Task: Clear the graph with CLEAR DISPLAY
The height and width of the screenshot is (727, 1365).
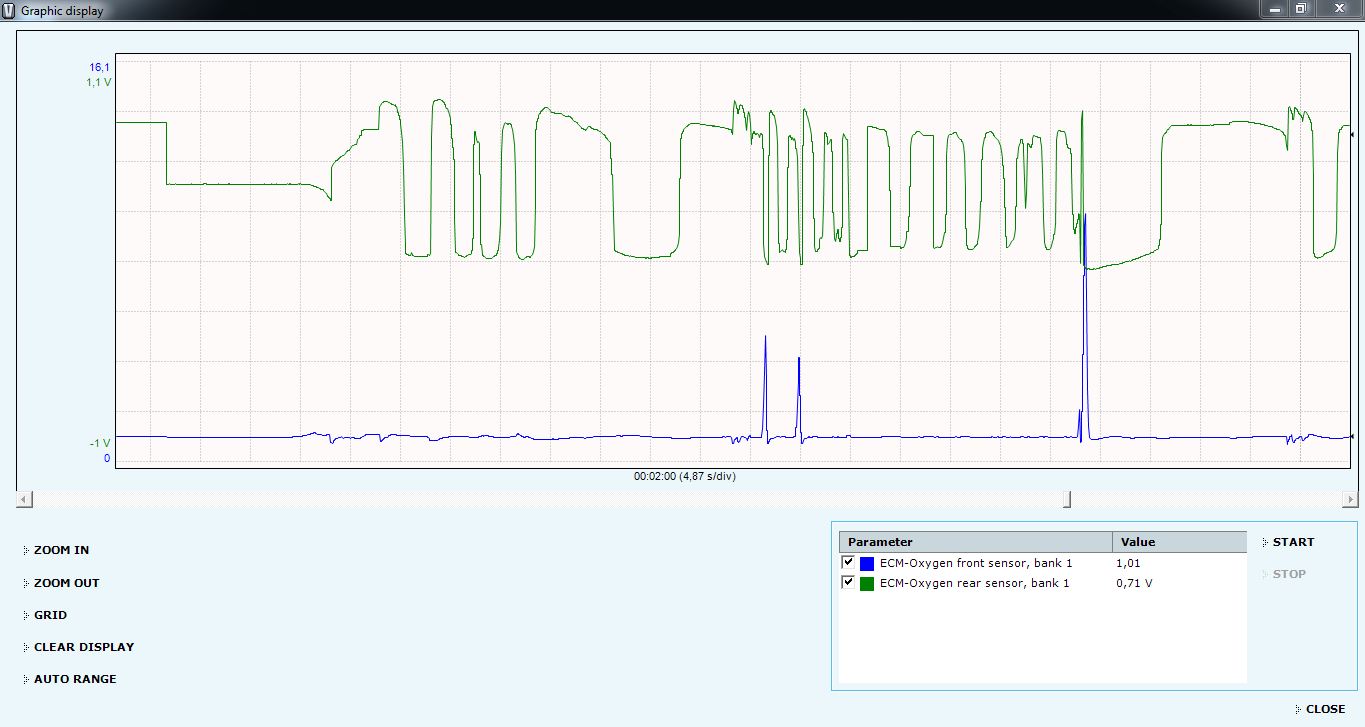Action: coord(83,647)
